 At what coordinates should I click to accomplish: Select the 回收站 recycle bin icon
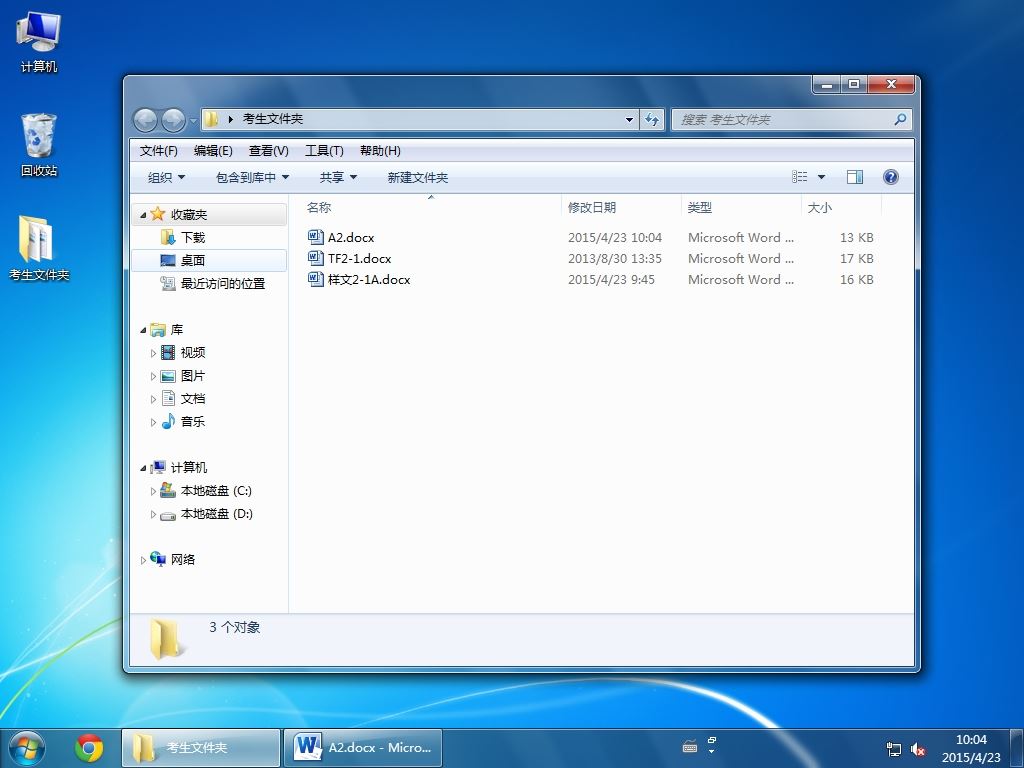[x=39, y=145]
